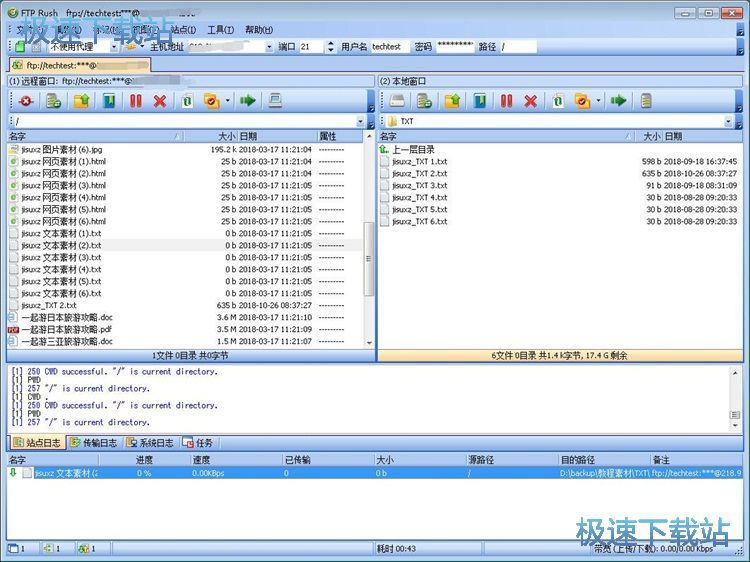Open the 帮助(H) menu
Image resolution: width=750 pixels, height=562 pixels.
click(259, 30)
